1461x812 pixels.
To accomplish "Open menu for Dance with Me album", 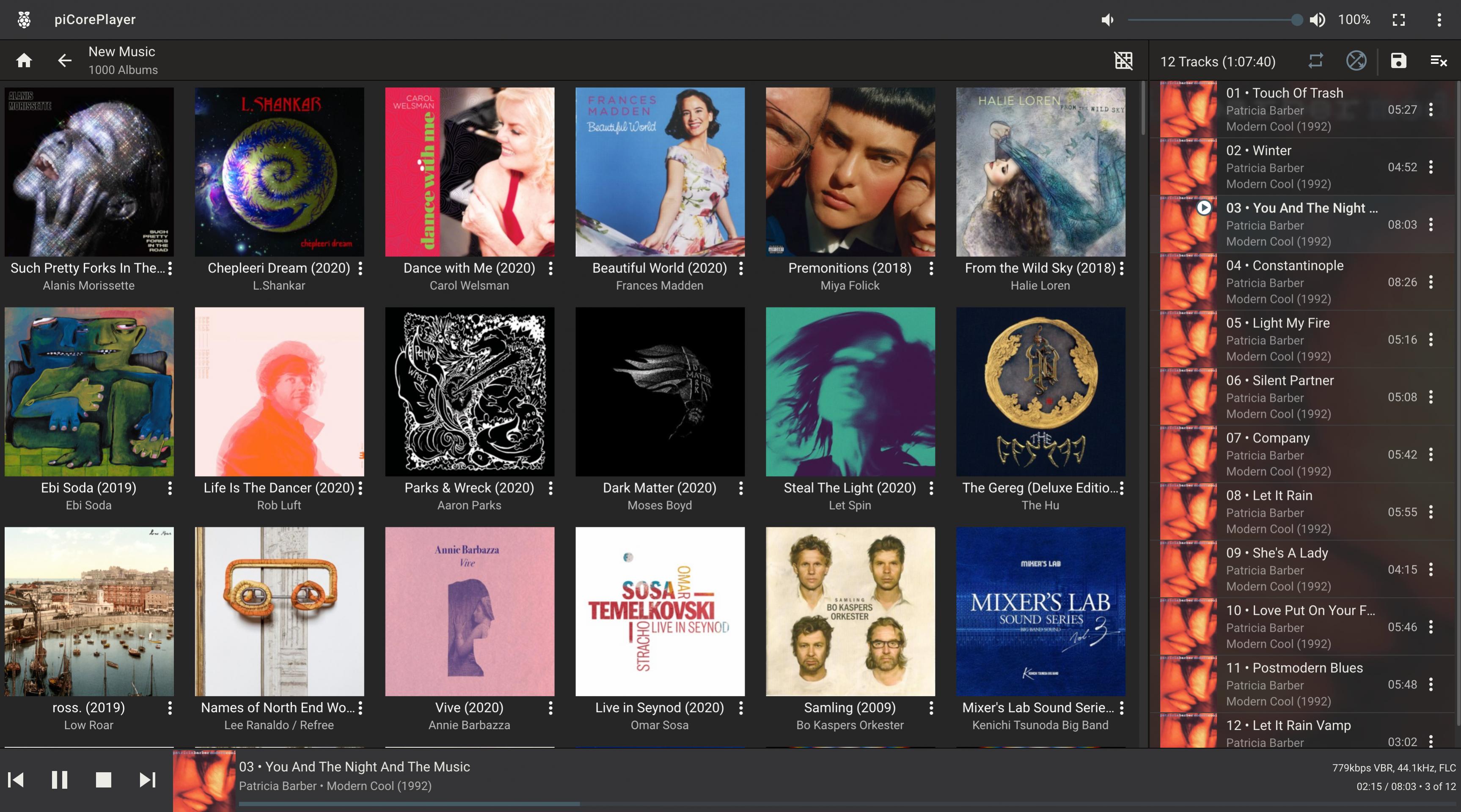I will (550, 268).
